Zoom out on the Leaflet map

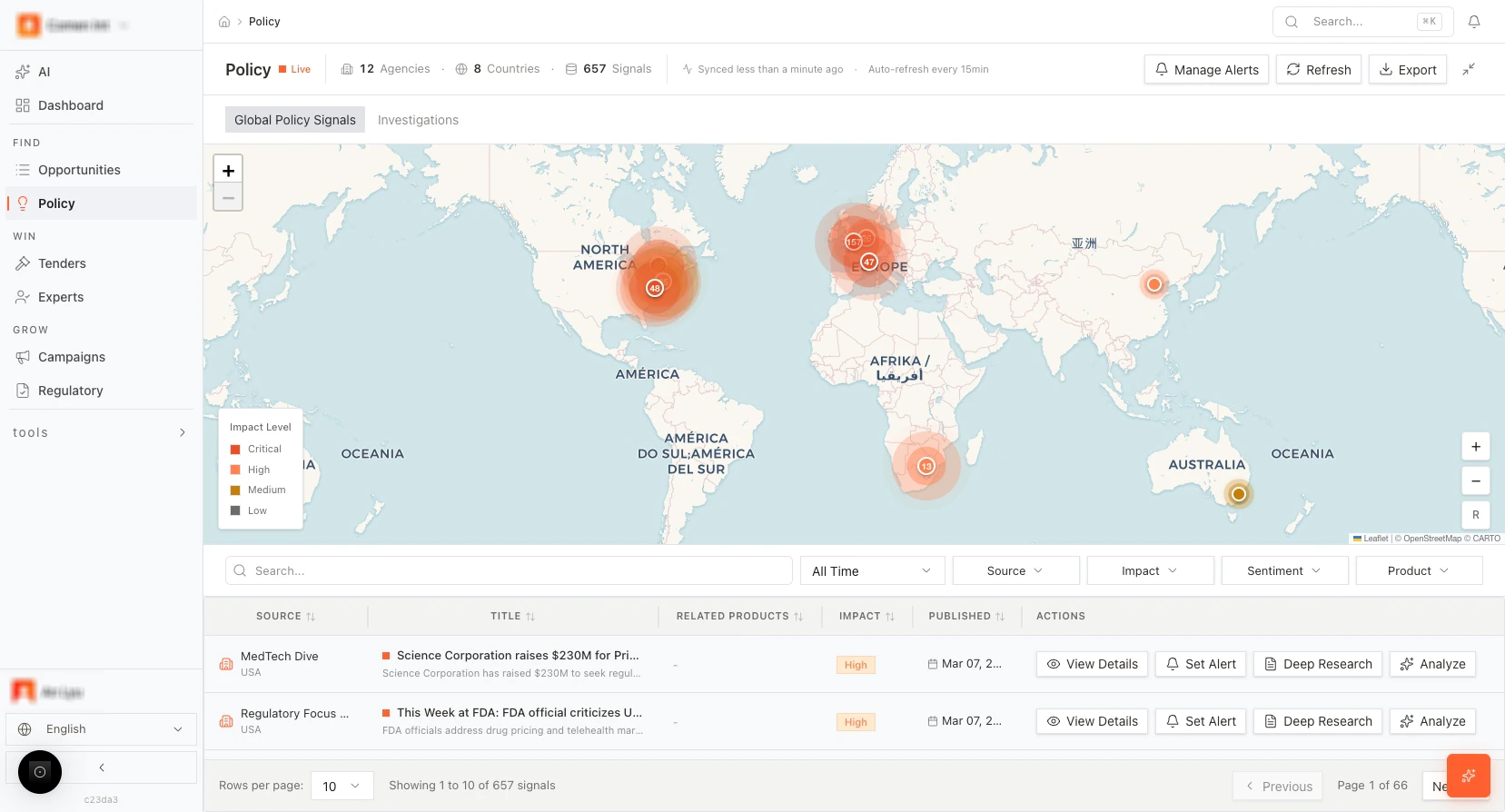click(x=228, y=197)
